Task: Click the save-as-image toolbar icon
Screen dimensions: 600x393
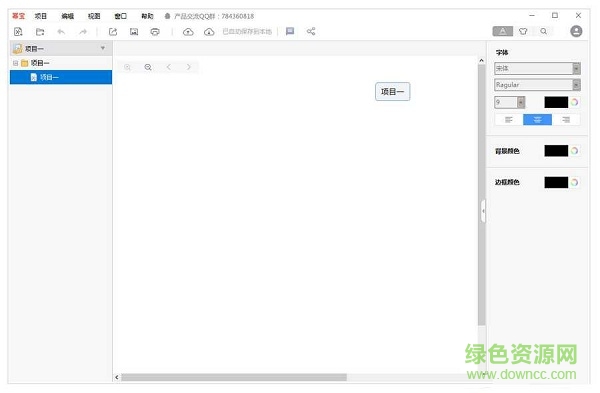Action: pyautogui.click(x=134, y=32)
